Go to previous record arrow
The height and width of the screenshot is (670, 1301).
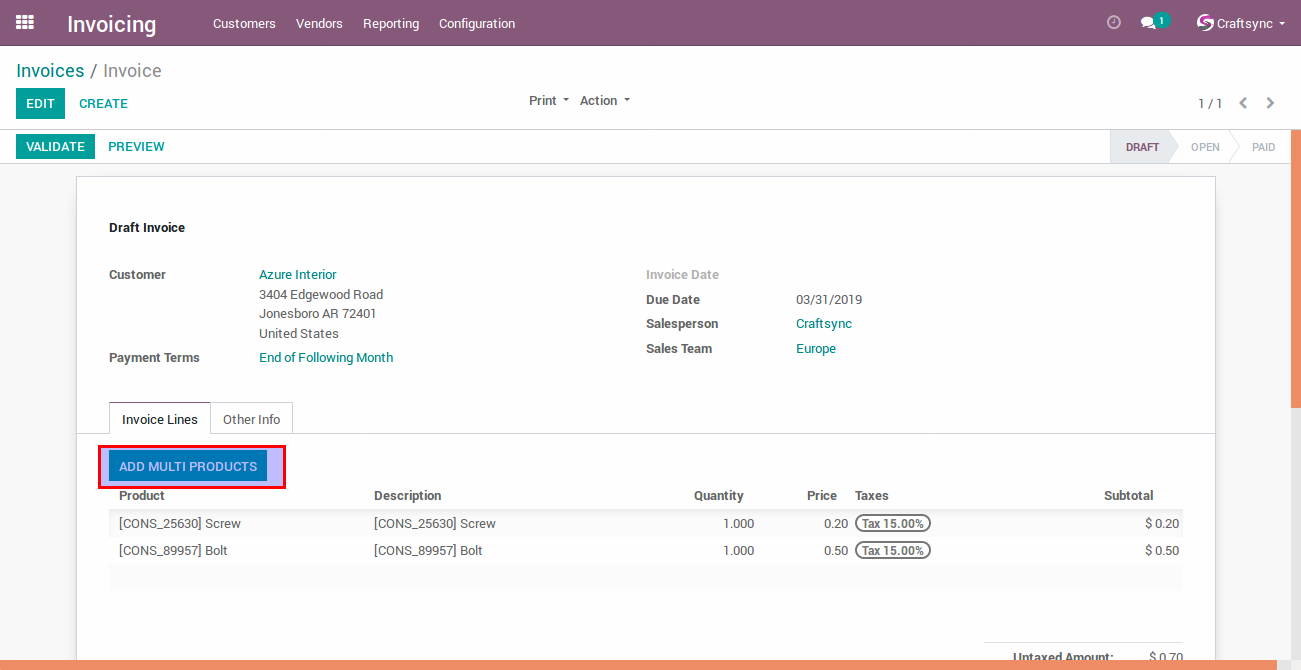pos(1243,103)
